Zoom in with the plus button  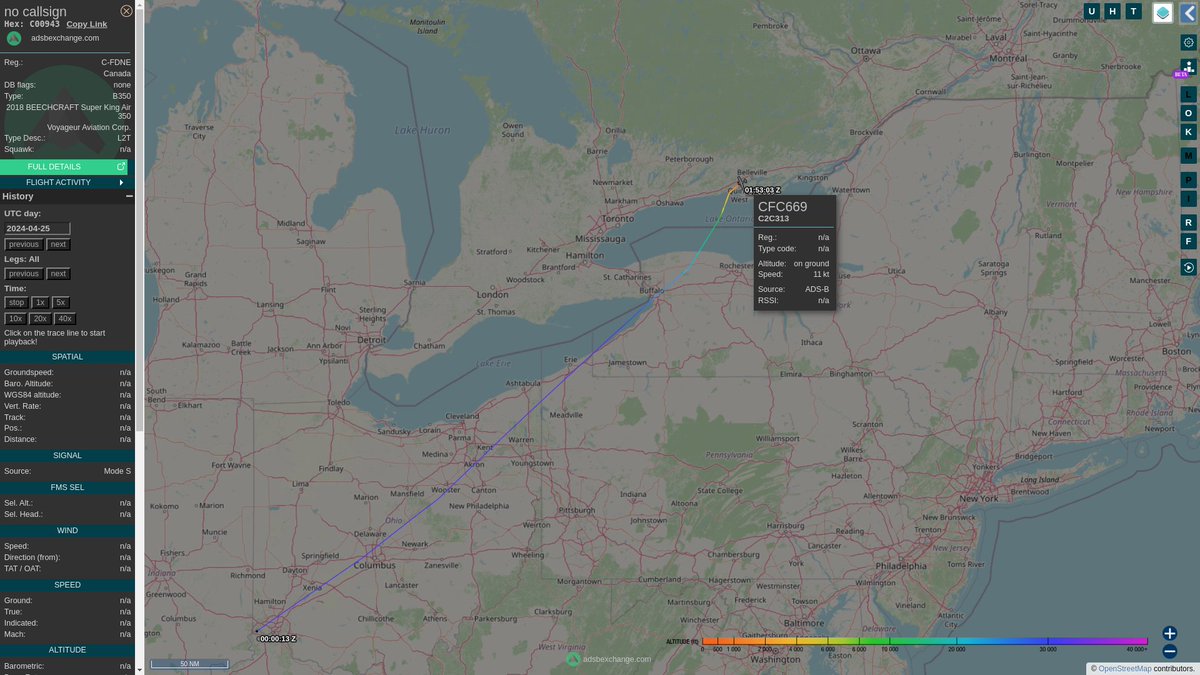tap(1170, 633)
